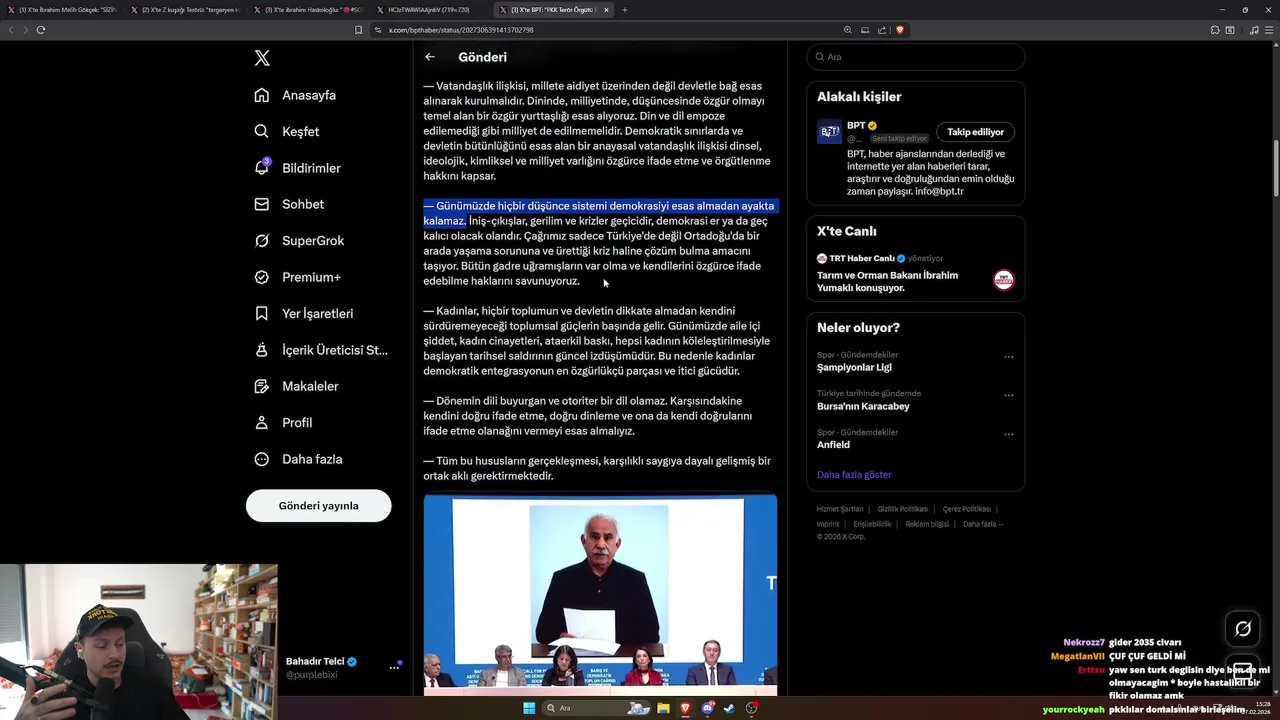Open Gizlilik Politikası footer link
This screenshot has height=720, width=1280.
pyautogui.click(x=903, y=509)
